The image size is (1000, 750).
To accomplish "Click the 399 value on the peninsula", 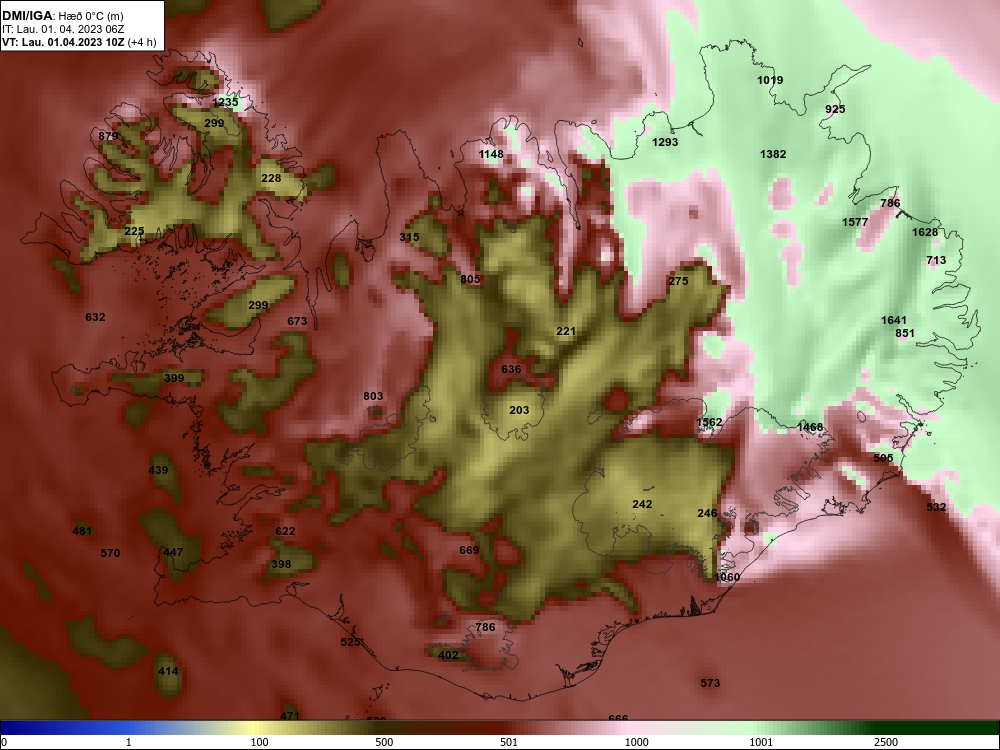I will [x=174, y=378].
